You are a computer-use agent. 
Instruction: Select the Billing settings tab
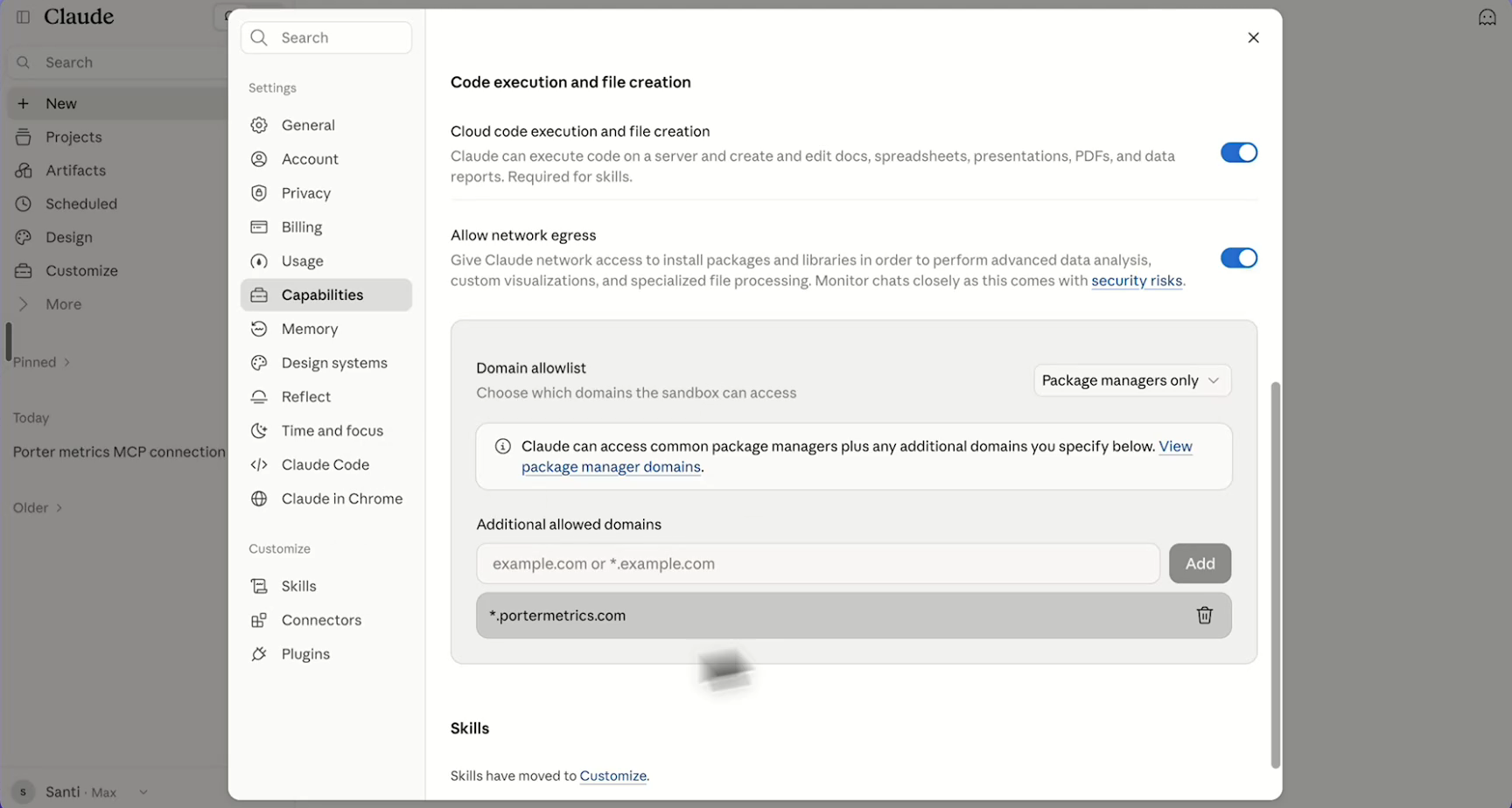[x=326, y=227]
